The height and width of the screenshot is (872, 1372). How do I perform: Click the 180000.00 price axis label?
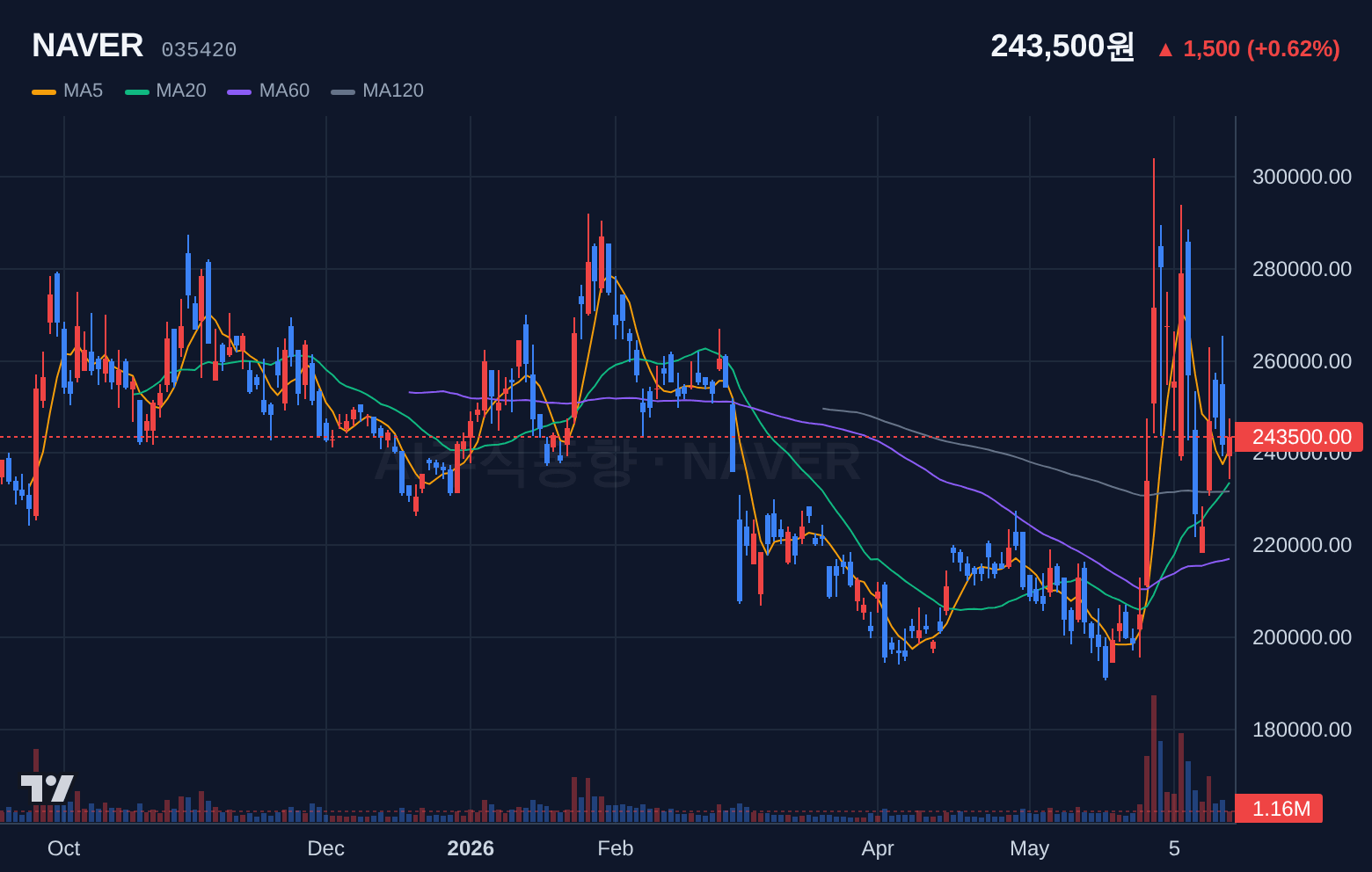click(1302, 730)
